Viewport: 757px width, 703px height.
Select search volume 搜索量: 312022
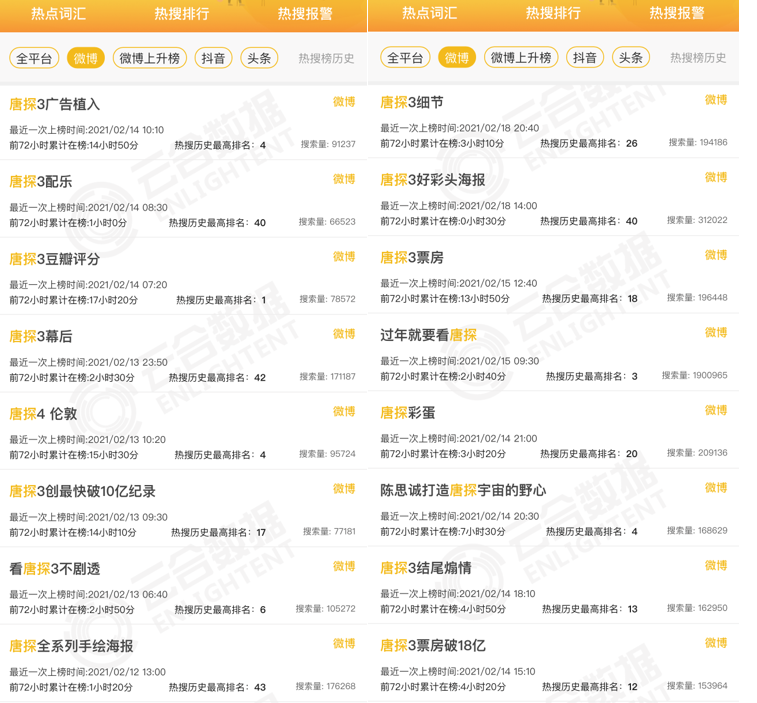697,220
